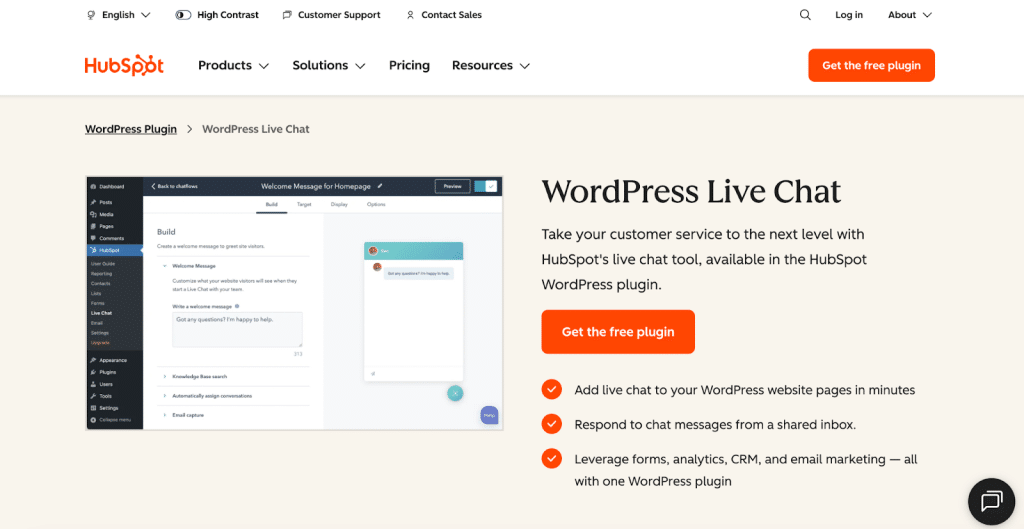Click the HubSpot logo in header
Viewport: 1024px width, 529px height.
pyautogui.click(x=124, y=65)
